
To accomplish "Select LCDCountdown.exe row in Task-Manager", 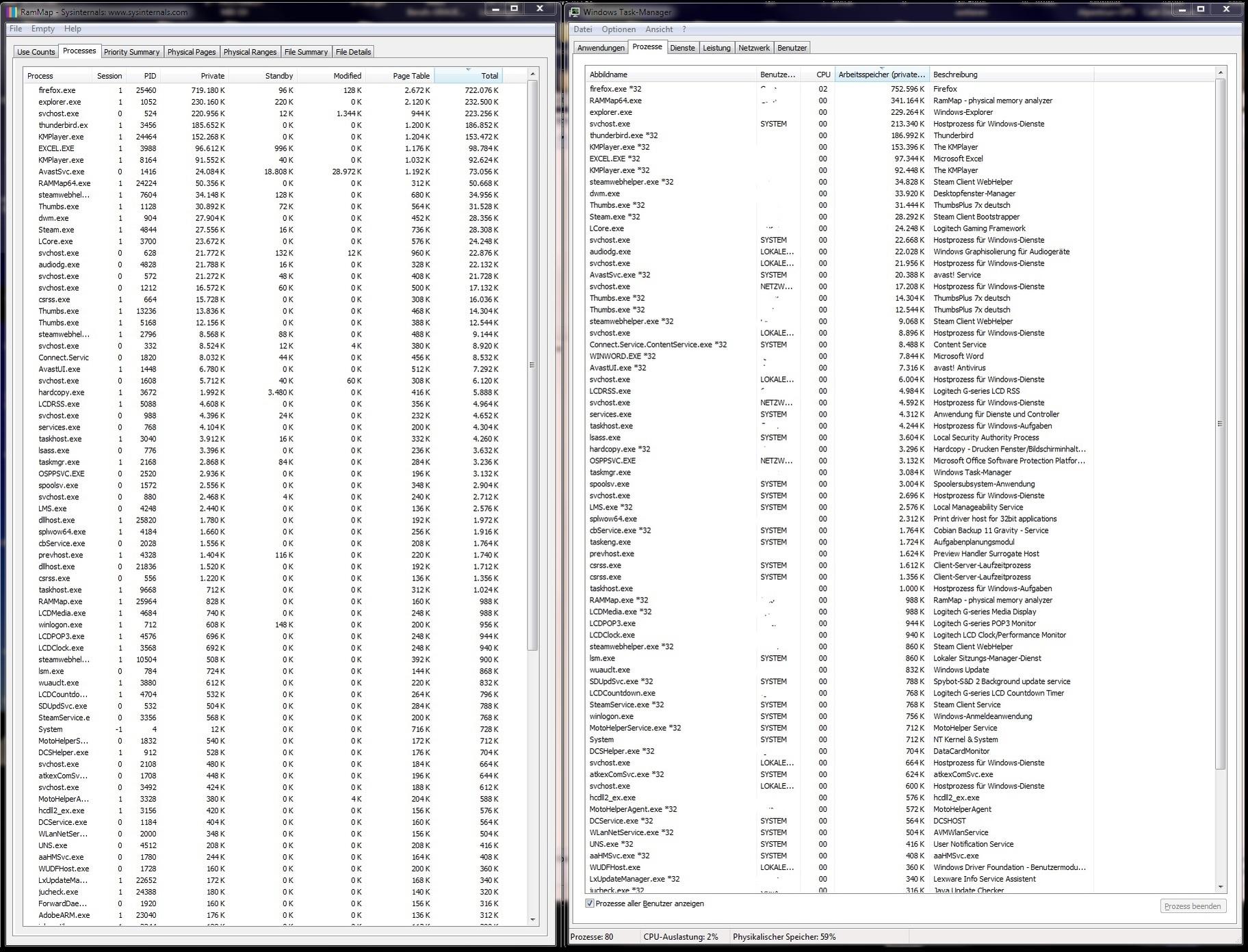I will 840,693.
